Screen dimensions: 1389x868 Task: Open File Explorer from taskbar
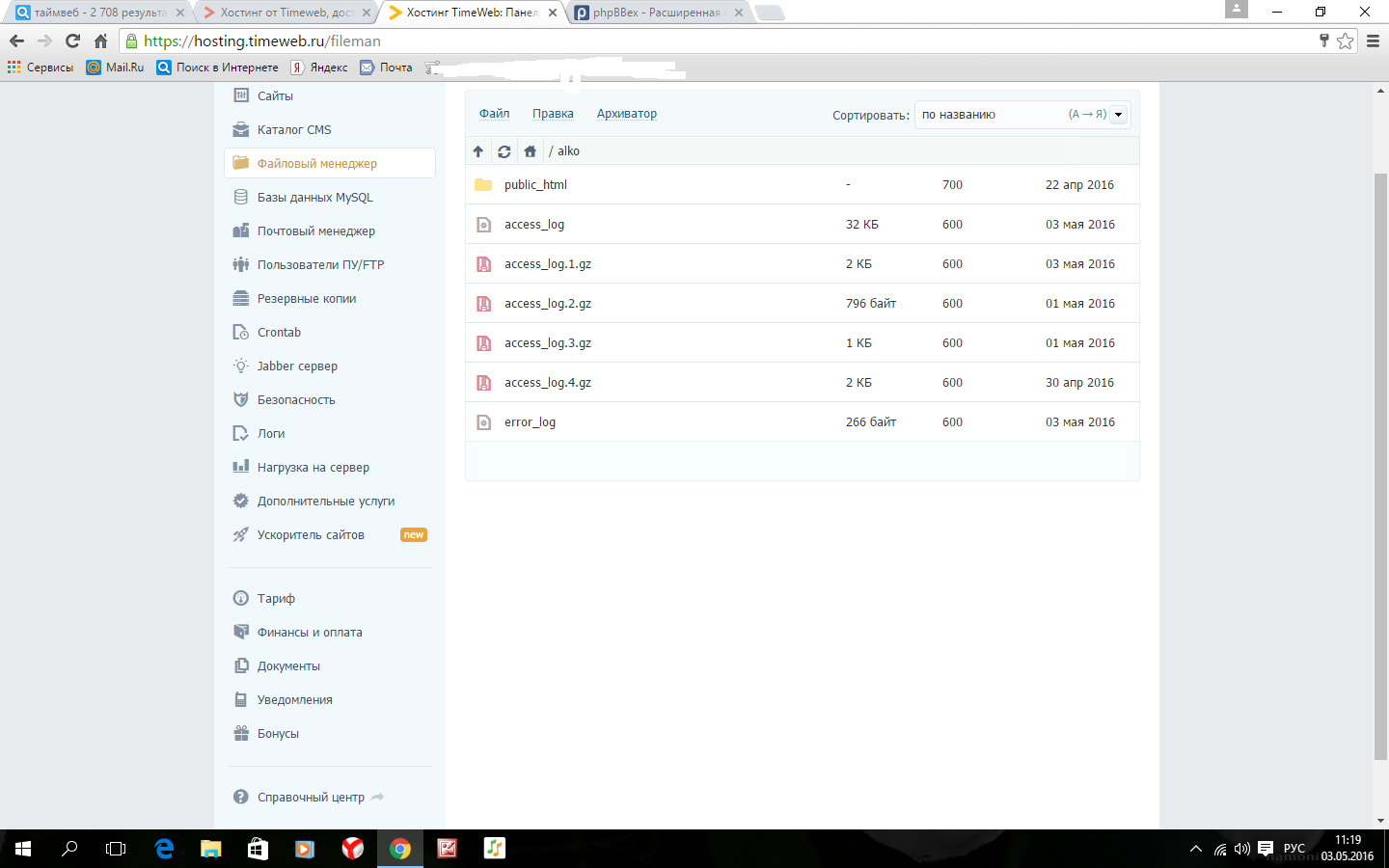(210, 849)
